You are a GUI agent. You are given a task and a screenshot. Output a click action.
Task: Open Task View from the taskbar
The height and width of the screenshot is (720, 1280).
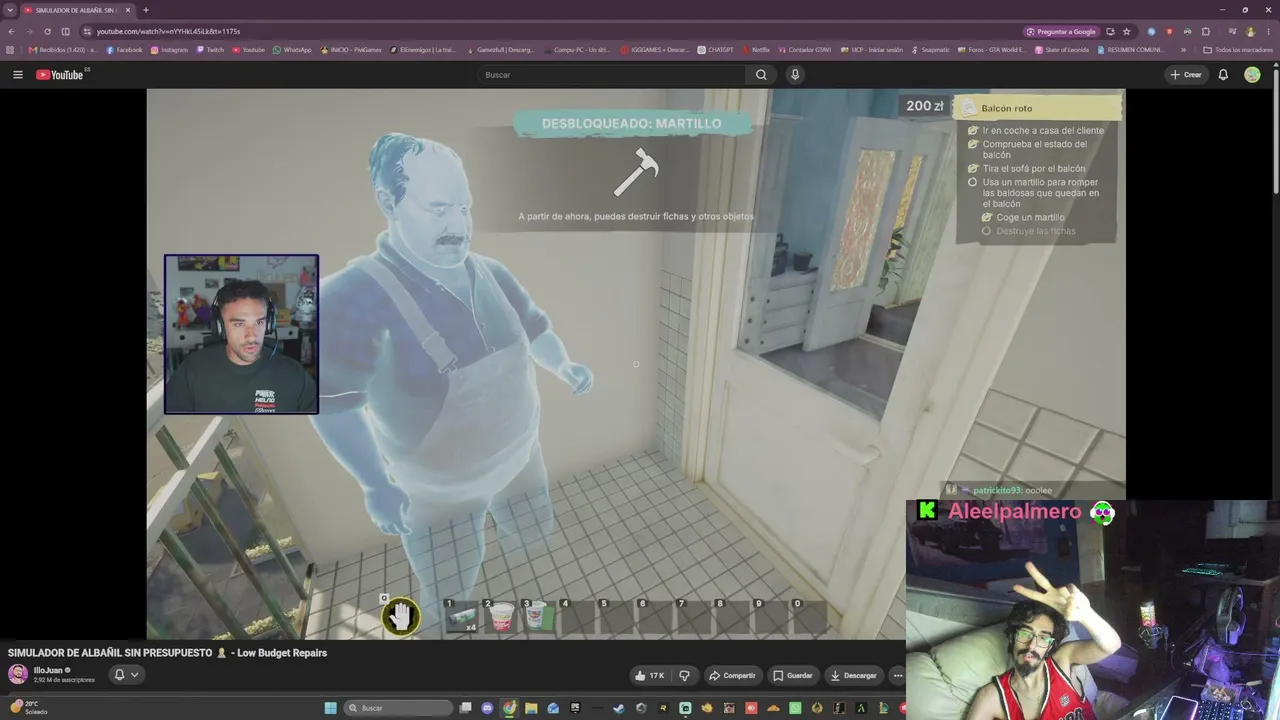pyautogui.click(x=465, y=708)
